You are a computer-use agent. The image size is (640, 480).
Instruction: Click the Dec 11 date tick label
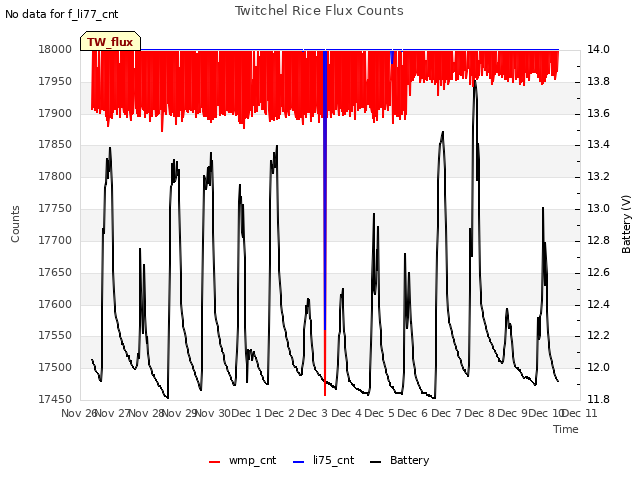(x=580, y=413)
